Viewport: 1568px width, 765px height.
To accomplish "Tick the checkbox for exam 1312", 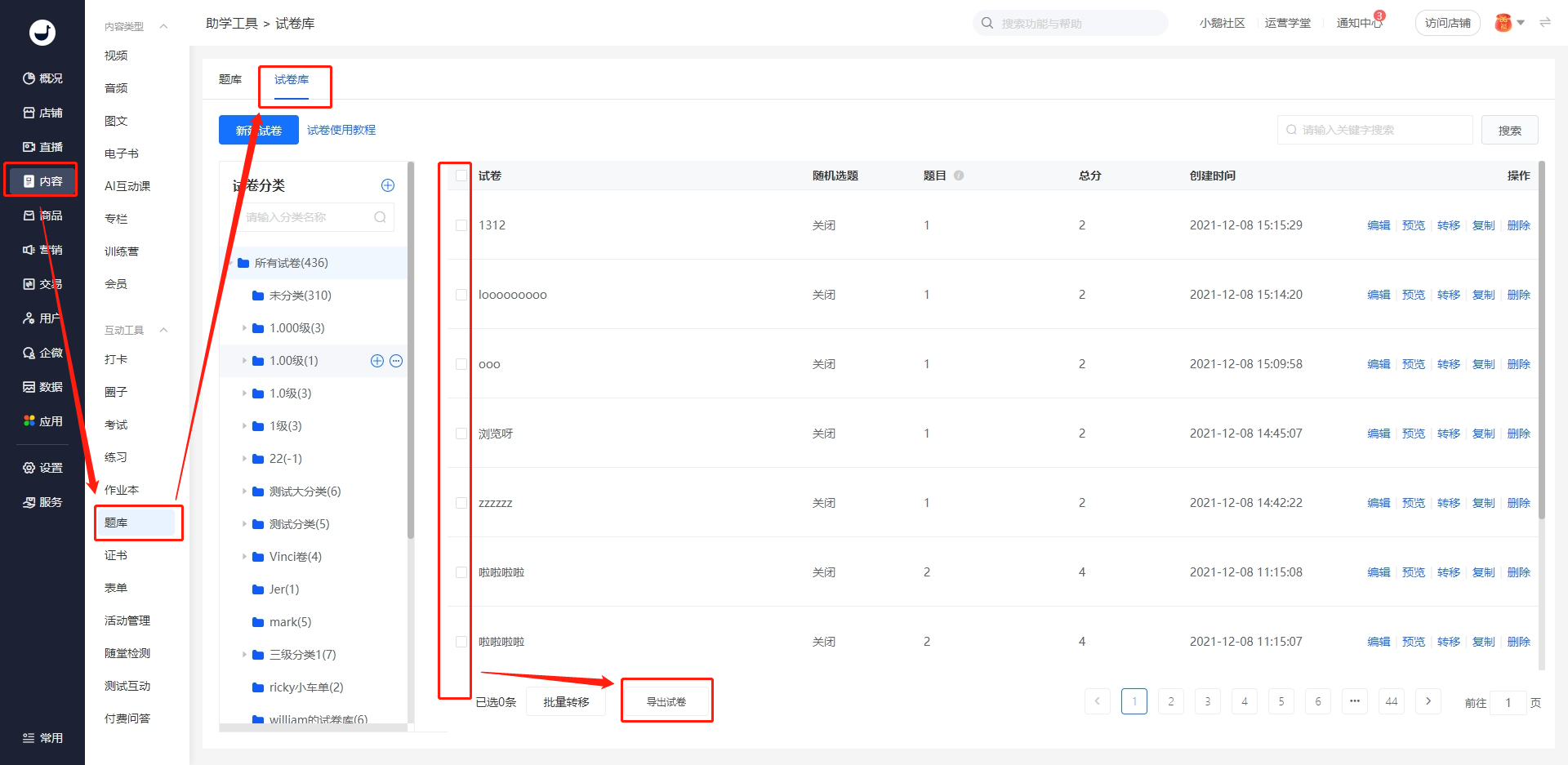I will click(x=461, y=225).
